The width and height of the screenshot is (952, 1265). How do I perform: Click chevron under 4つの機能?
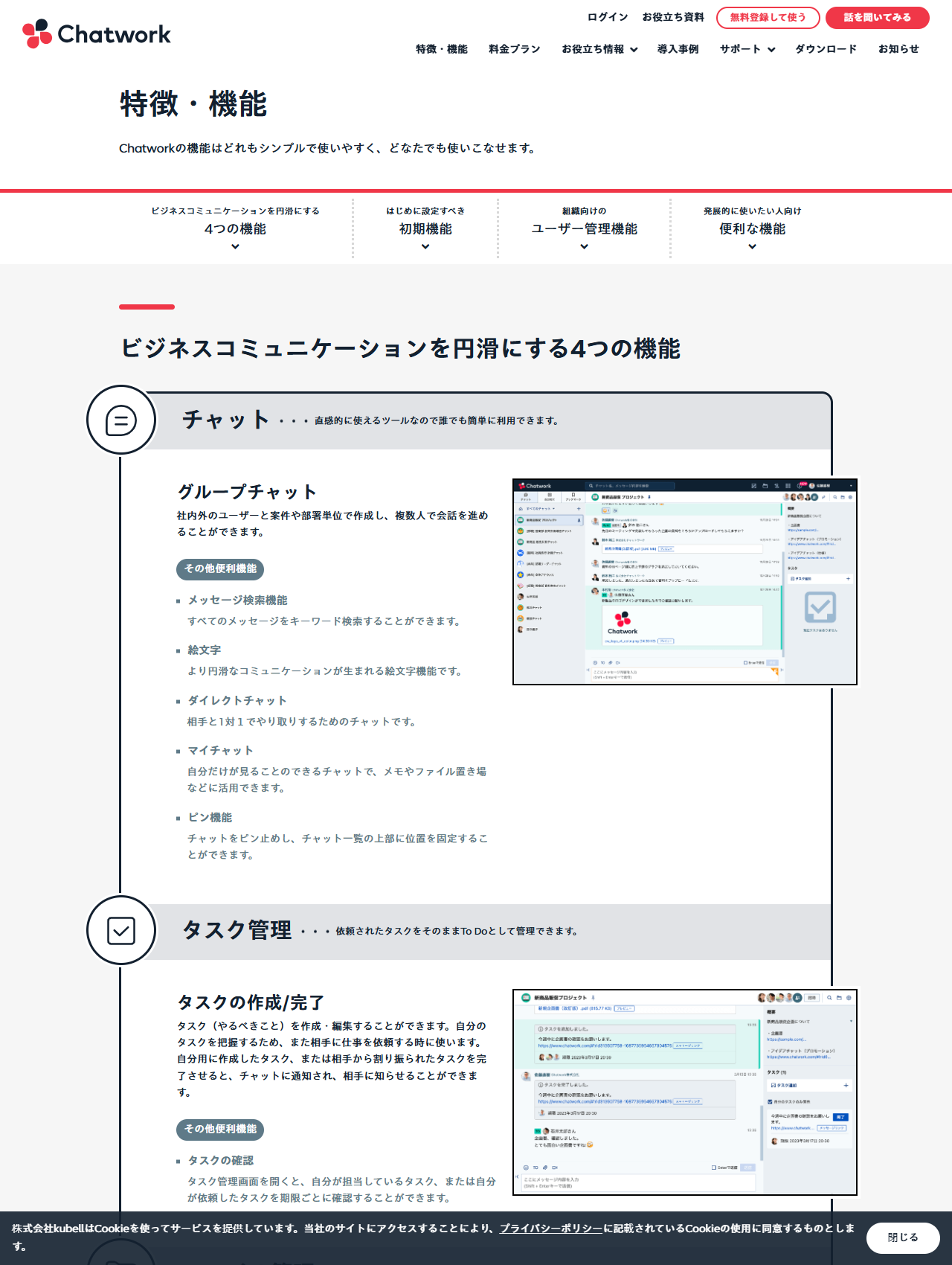235,246
